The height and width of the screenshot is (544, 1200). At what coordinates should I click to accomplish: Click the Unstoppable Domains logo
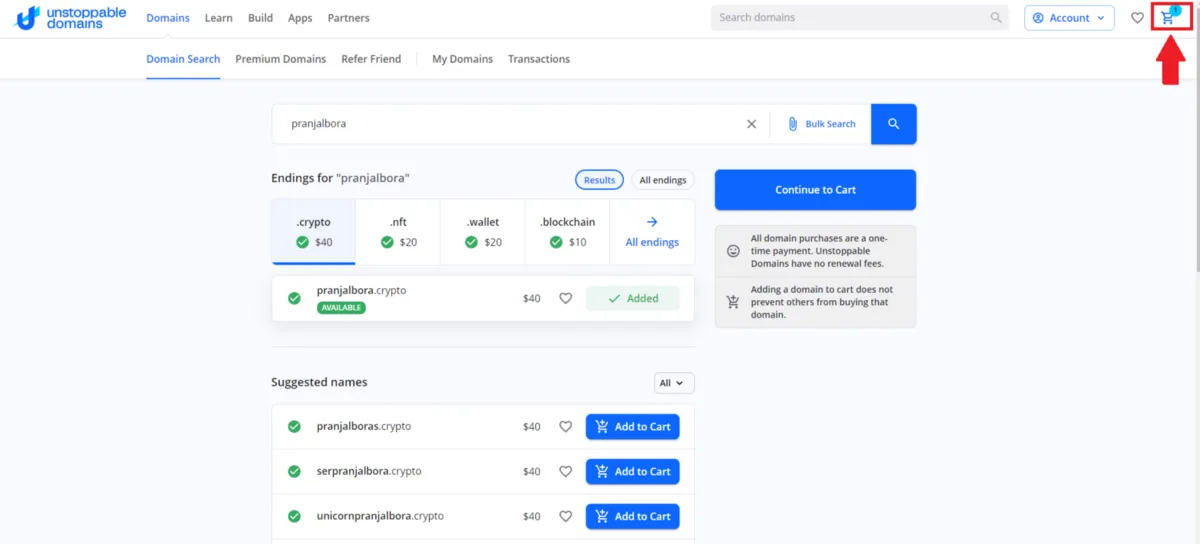click(x=70, y=18)
